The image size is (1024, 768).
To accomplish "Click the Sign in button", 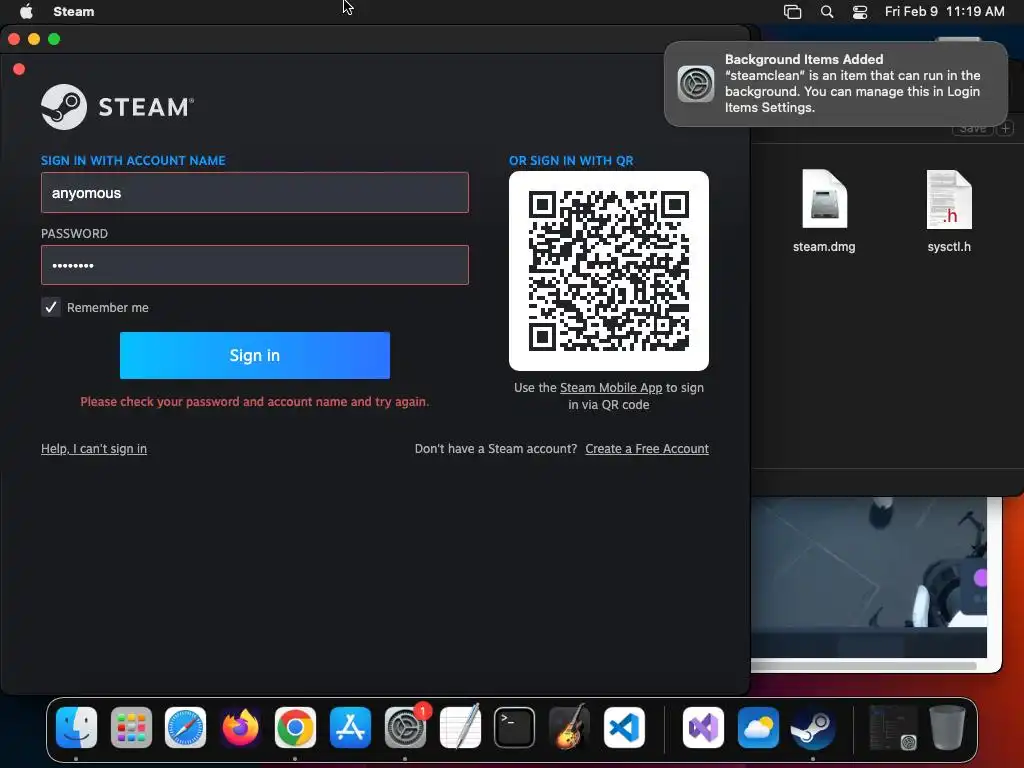I will click(255, 355).
